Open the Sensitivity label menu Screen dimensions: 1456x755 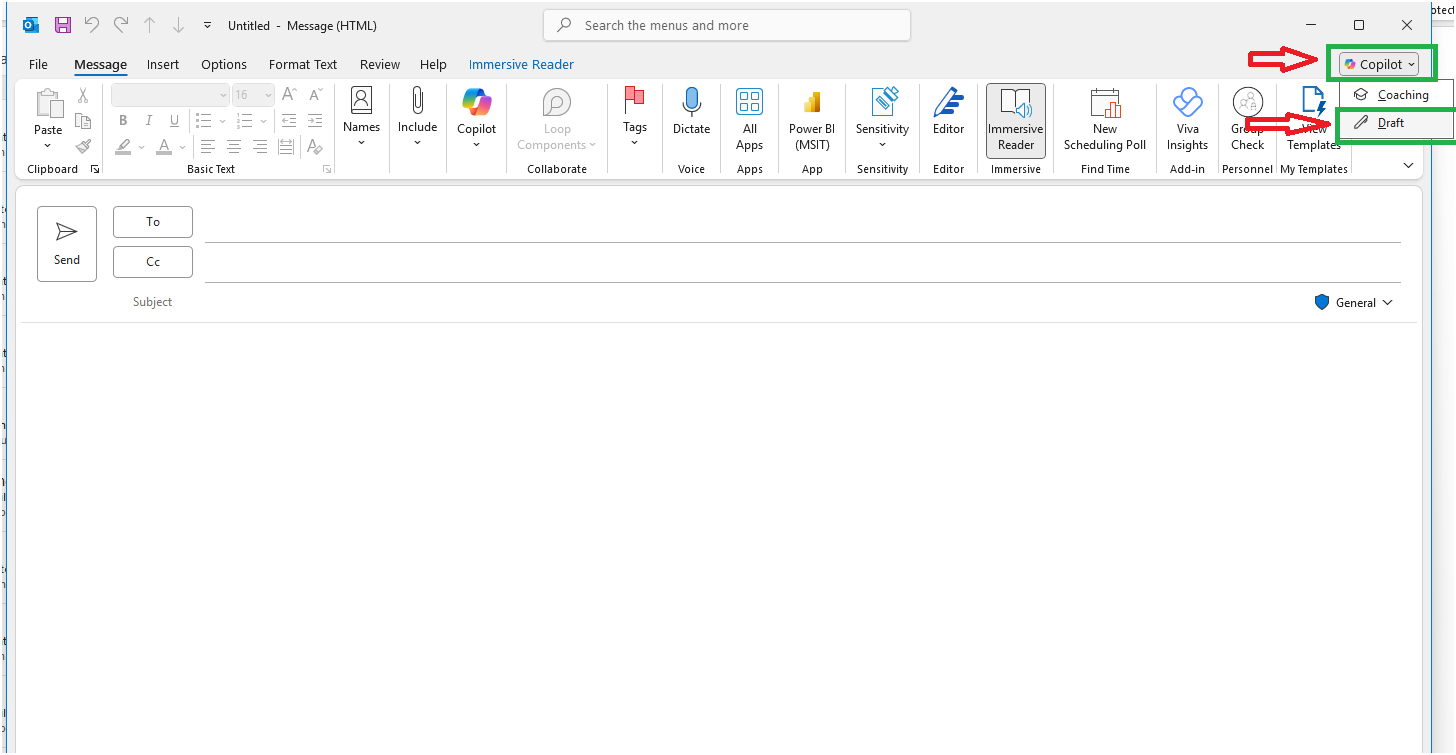tap(882, 118)
